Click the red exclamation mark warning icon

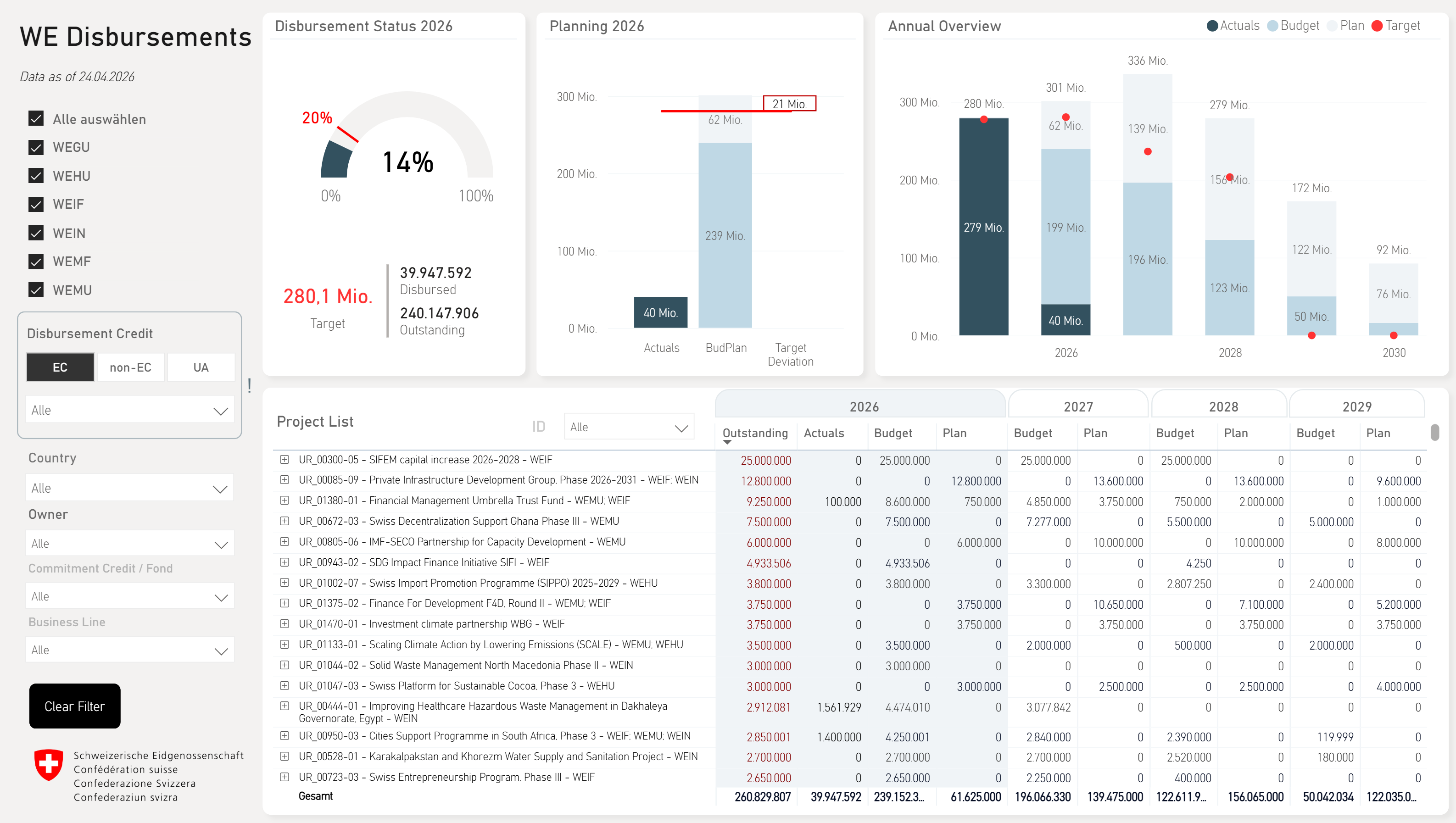(249, 386)
